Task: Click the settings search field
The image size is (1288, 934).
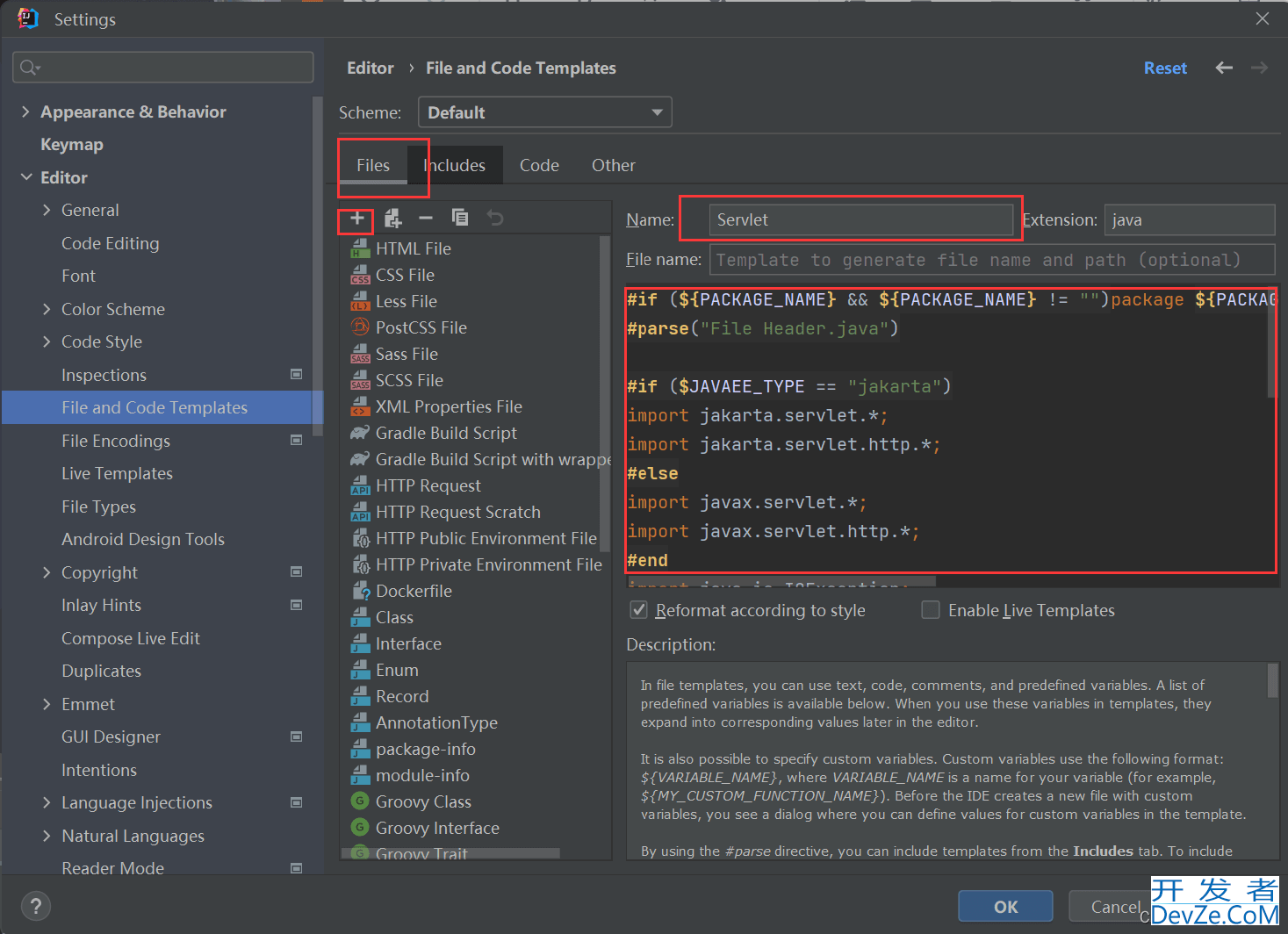Action: point(163,68)
